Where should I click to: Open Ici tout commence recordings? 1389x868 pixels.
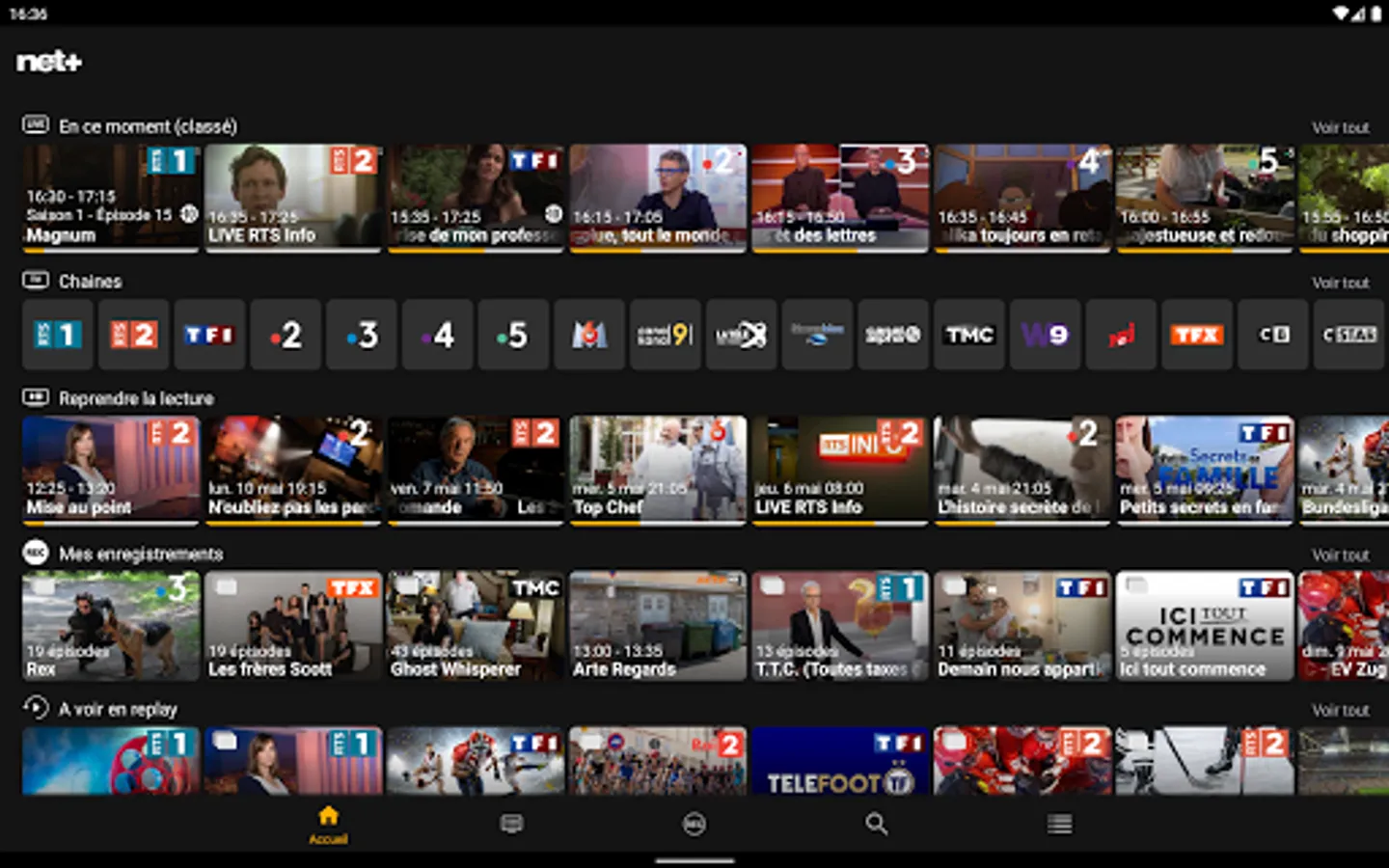(1205, 626)
